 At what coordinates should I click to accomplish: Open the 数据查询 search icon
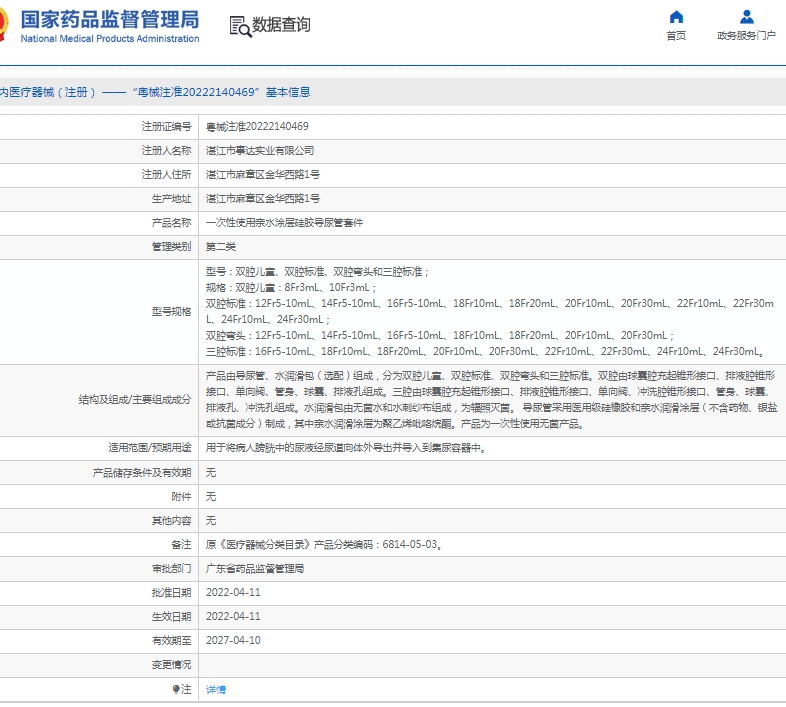click(x=241, y=27)
